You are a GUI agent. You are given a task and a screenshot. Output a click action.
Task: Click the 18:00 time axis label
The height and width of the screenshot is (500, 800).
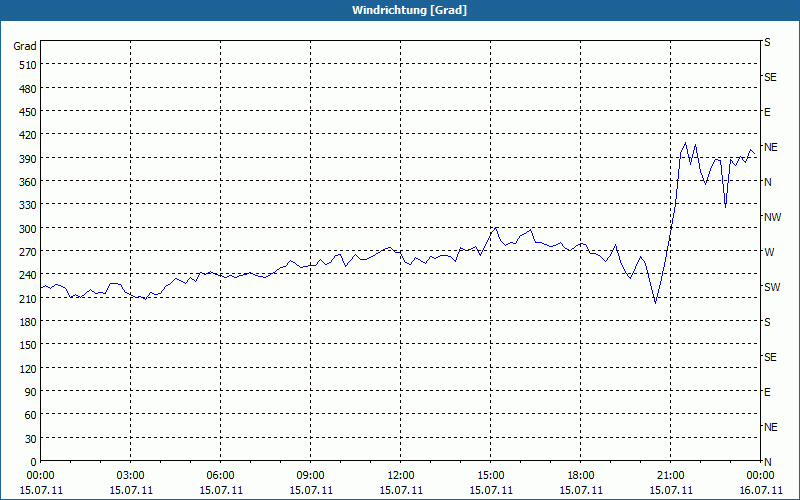tap(581, 476)
